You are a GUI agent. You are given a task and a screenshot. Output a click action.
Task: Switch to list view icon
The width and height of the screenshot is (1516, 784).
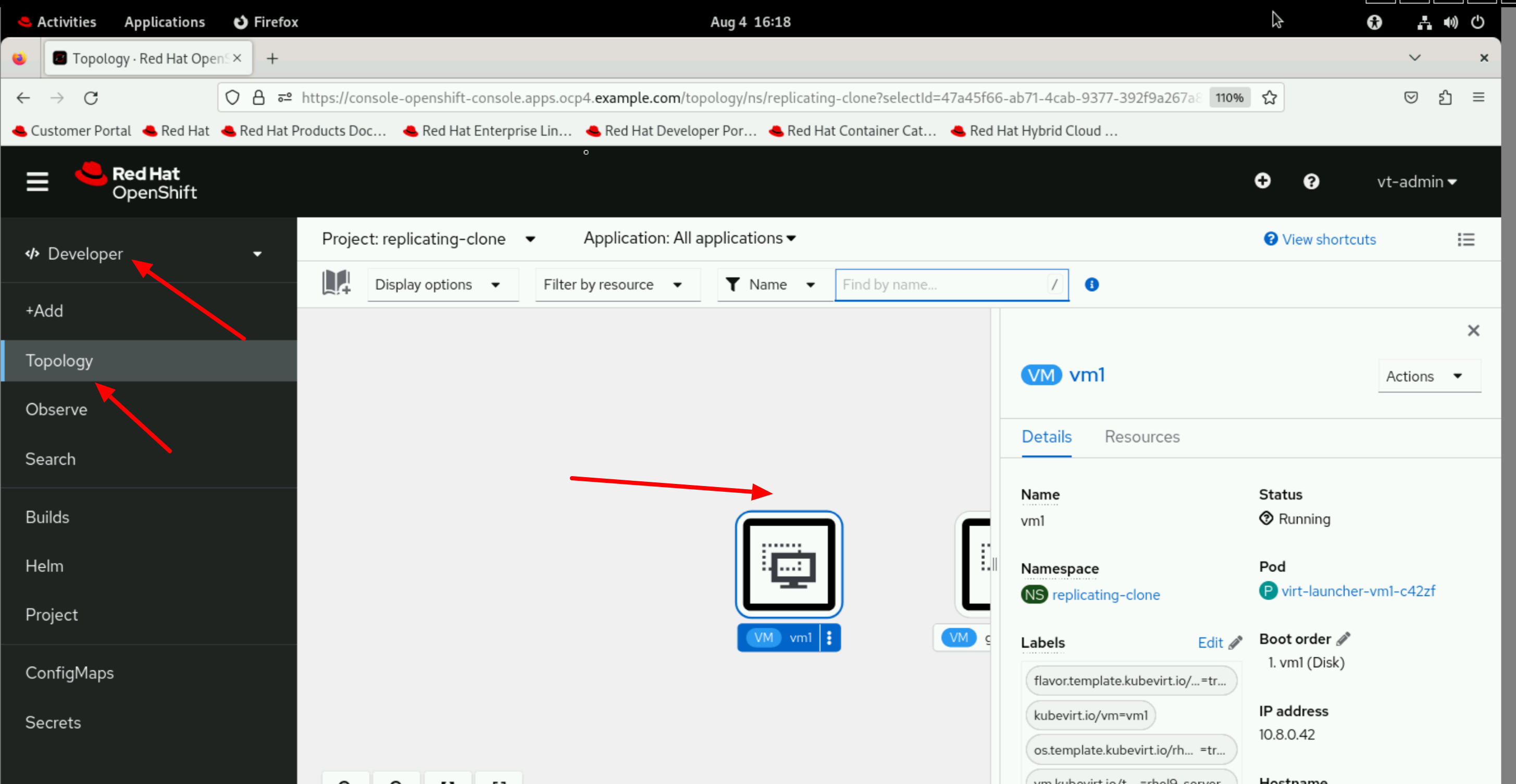click(1465, 240)
